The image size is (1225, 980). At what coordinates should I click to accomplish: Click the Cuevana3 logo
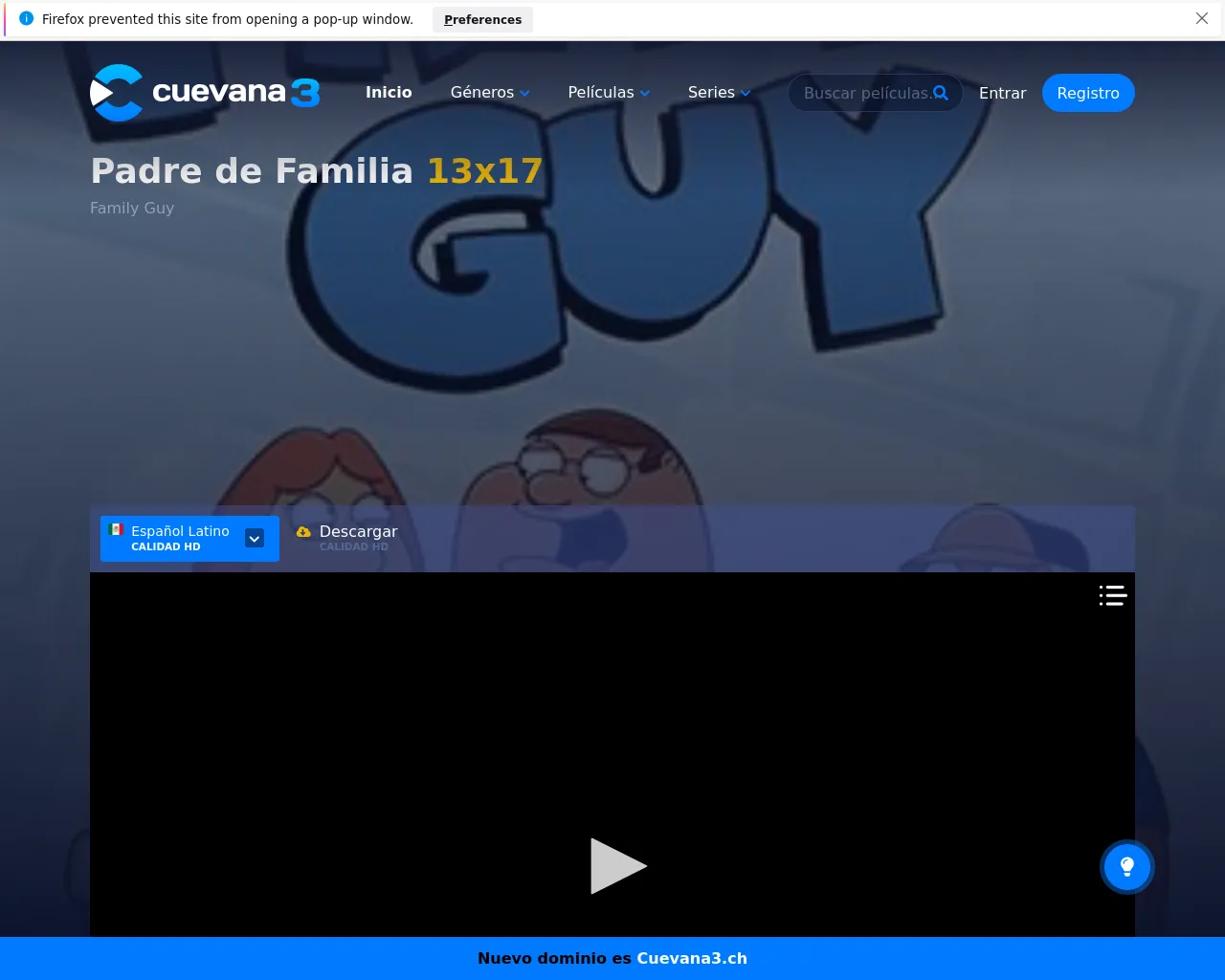205,93
